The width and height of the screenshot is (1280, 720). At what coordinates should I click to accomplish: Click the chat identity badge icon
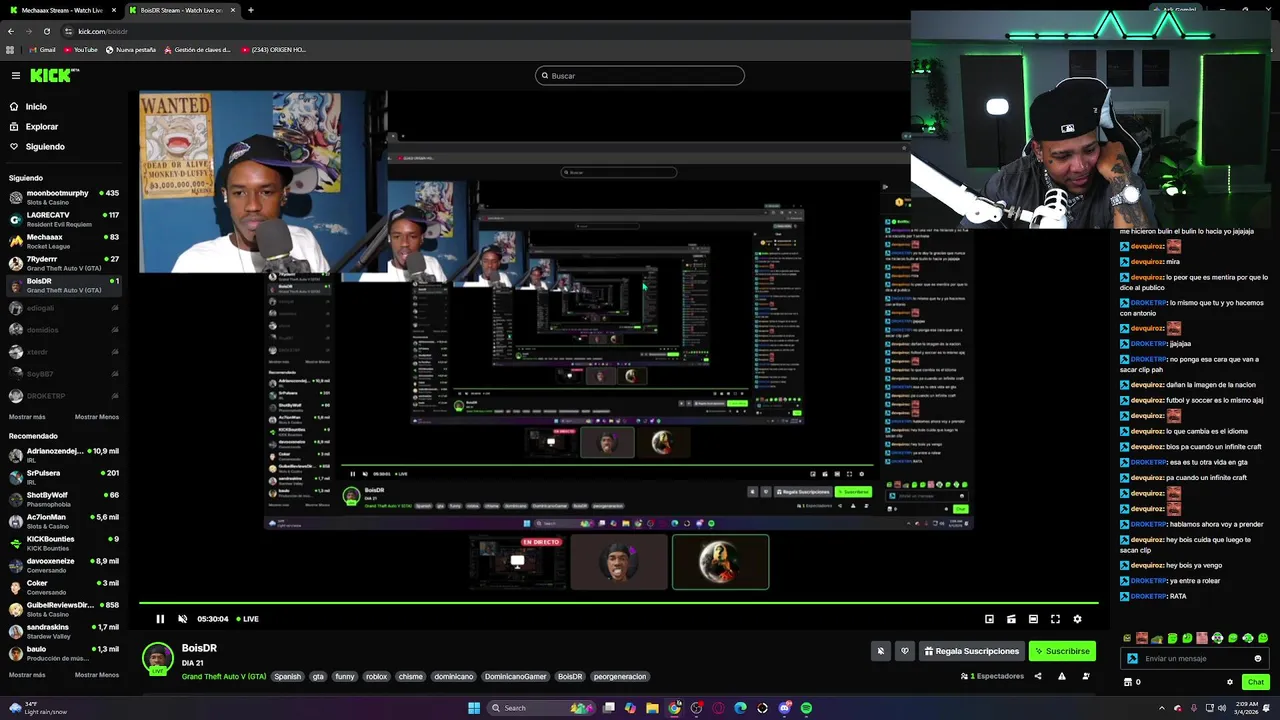(1132, 658)
